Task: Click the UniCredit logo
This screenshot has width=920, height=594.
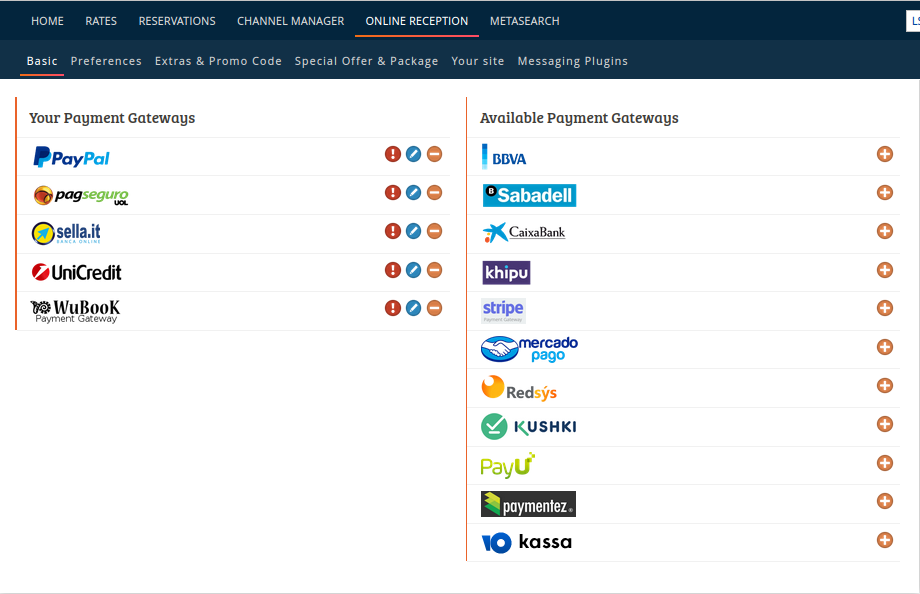Action: click(x=76, y=272)
